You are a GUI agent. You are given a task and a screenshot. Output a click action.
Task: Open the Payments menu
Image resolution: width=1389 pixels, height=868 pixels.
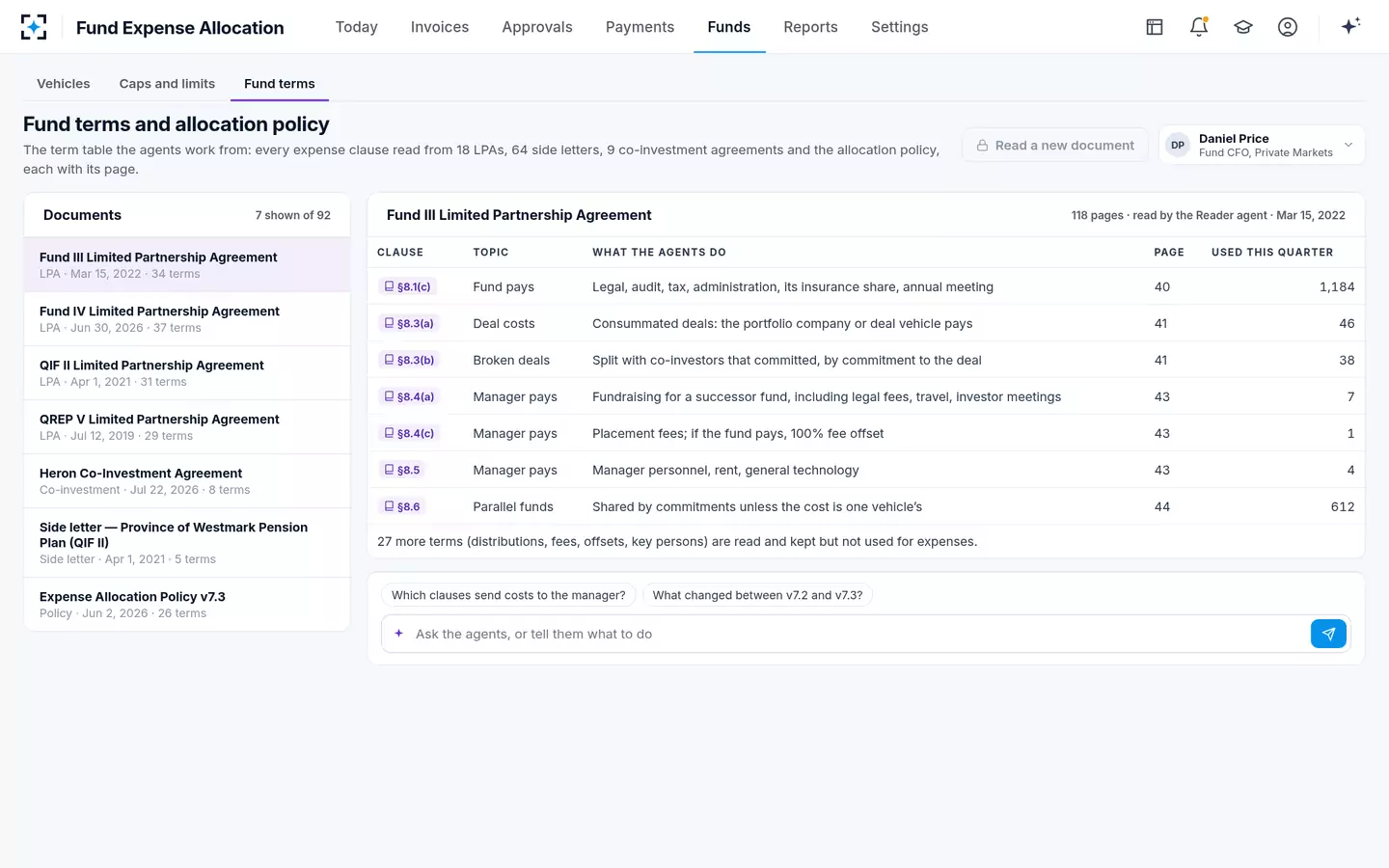640,27
